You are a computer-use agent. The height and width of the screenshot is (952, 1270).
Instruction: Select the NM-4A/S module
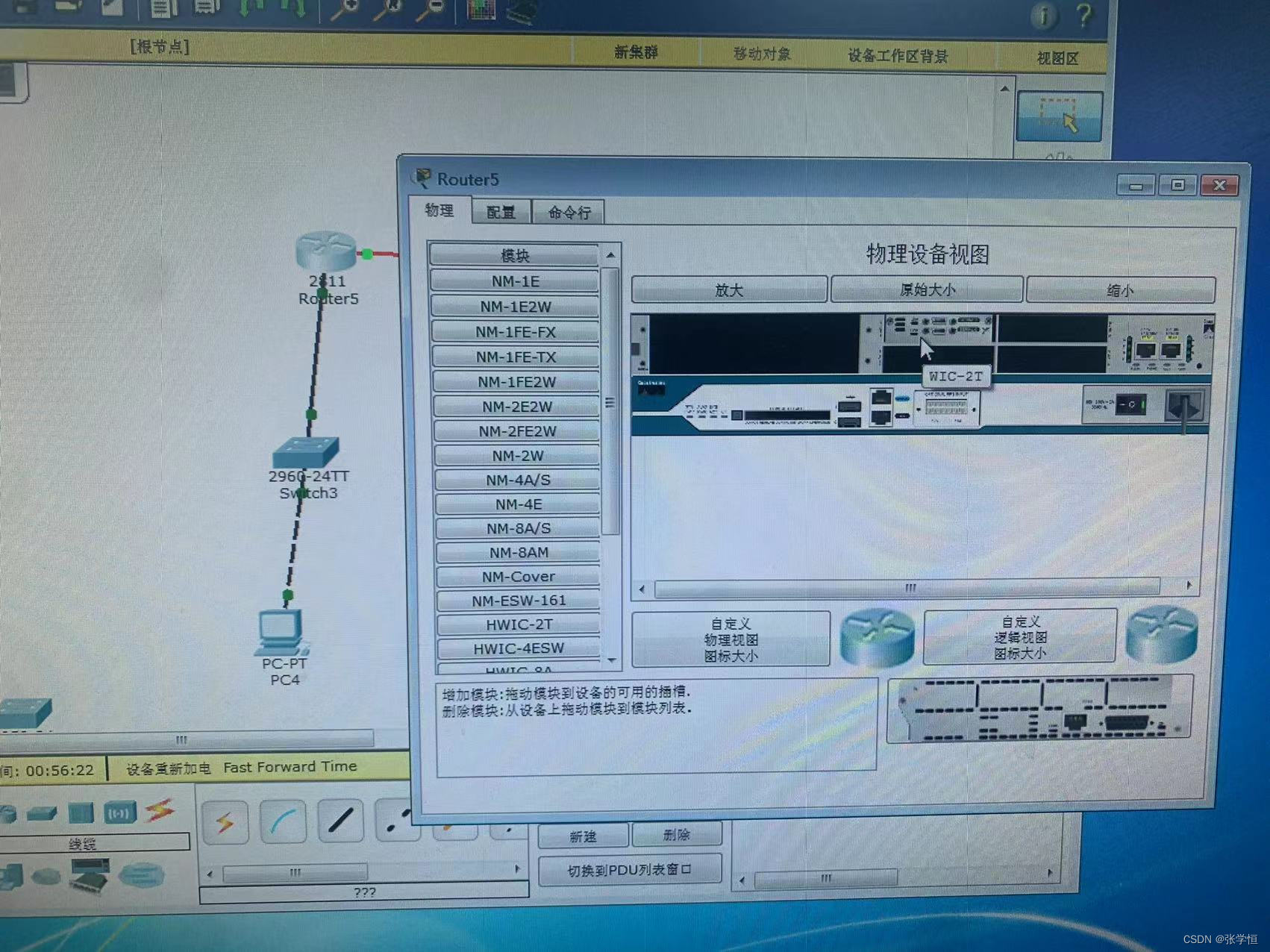point(518,480)
